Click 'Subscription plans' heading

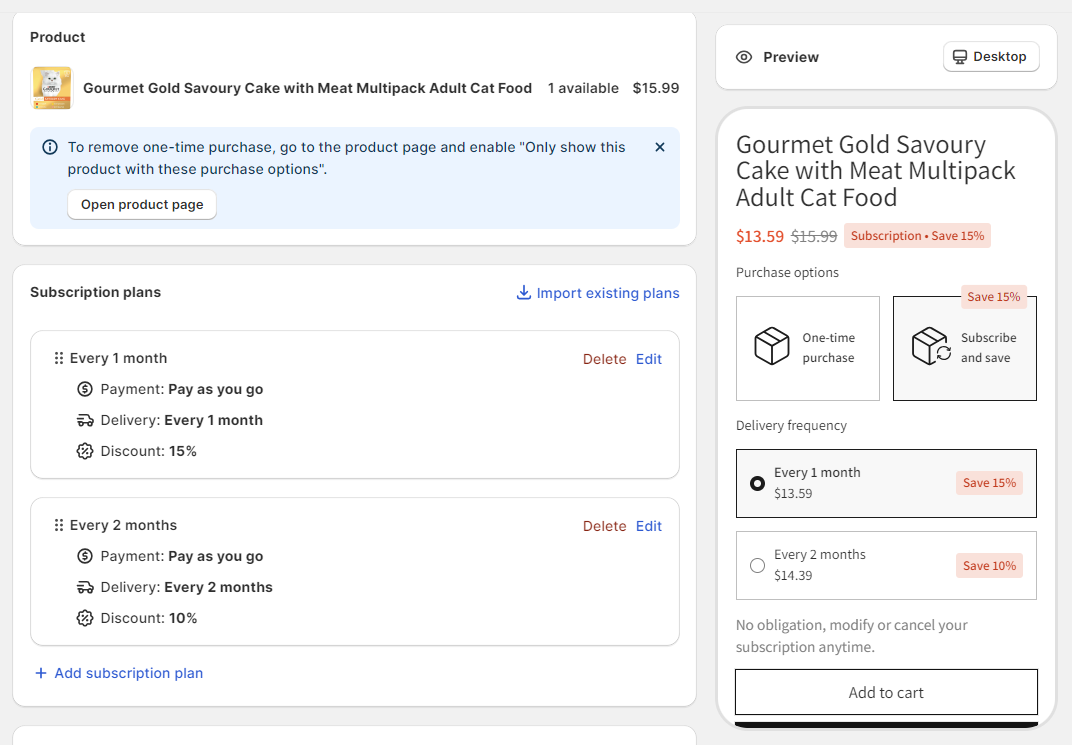(96, 292)
